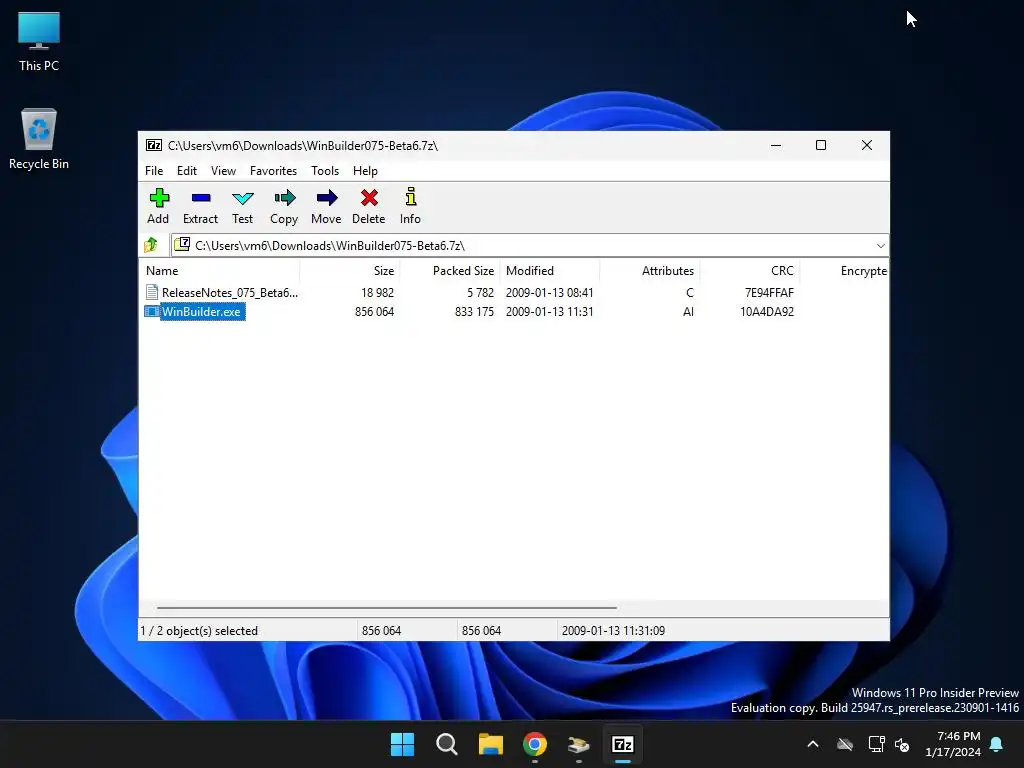Open the notifications bell icon
The width and height of the screenshot is (1024, 768).
tap(997, 744)
